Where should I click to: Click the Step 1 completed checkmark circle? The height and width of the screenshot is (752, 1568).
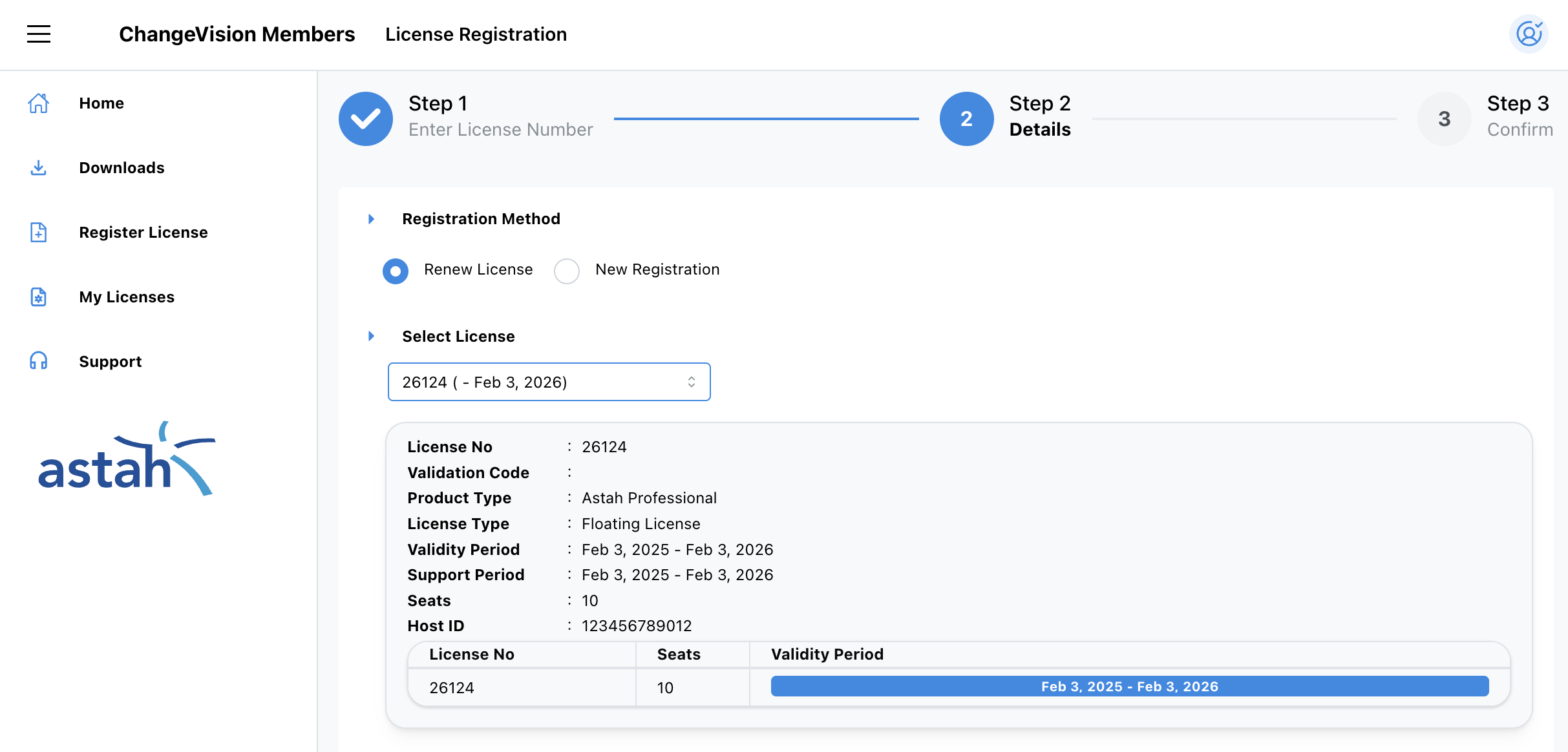coord(366,119)
